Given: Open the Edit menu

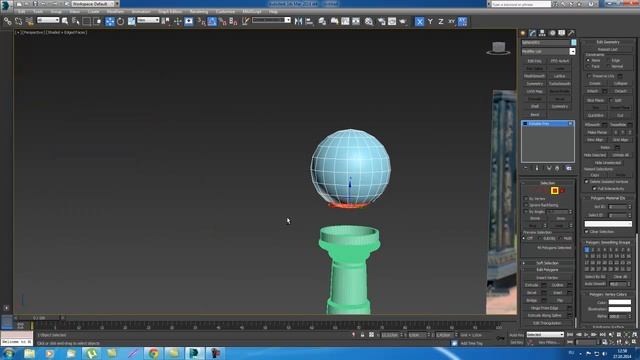Looking at the screenshot, I should [x=21, y=12].
